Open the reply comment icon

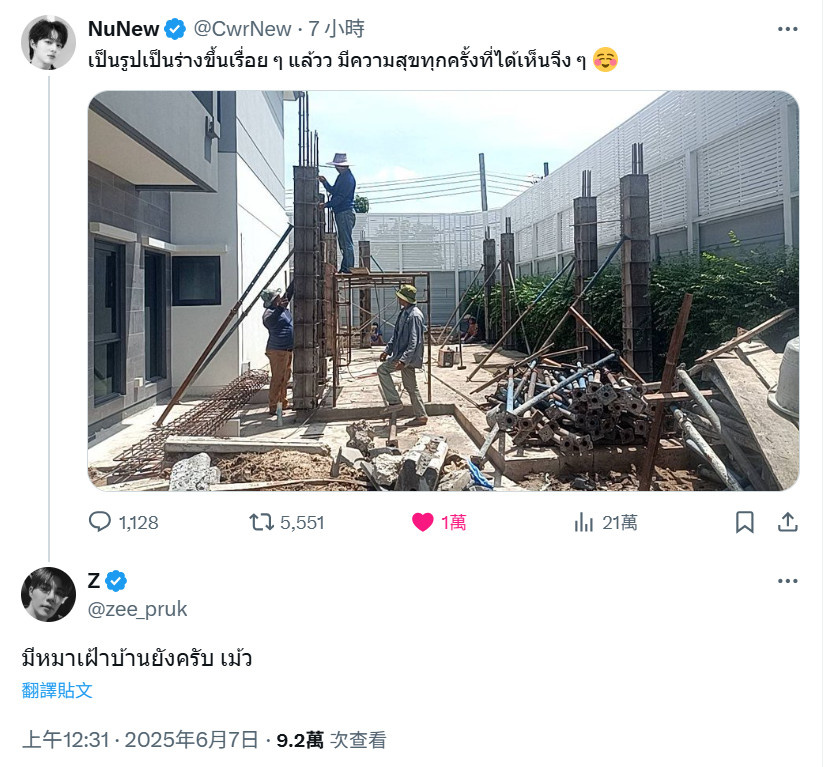99,522
